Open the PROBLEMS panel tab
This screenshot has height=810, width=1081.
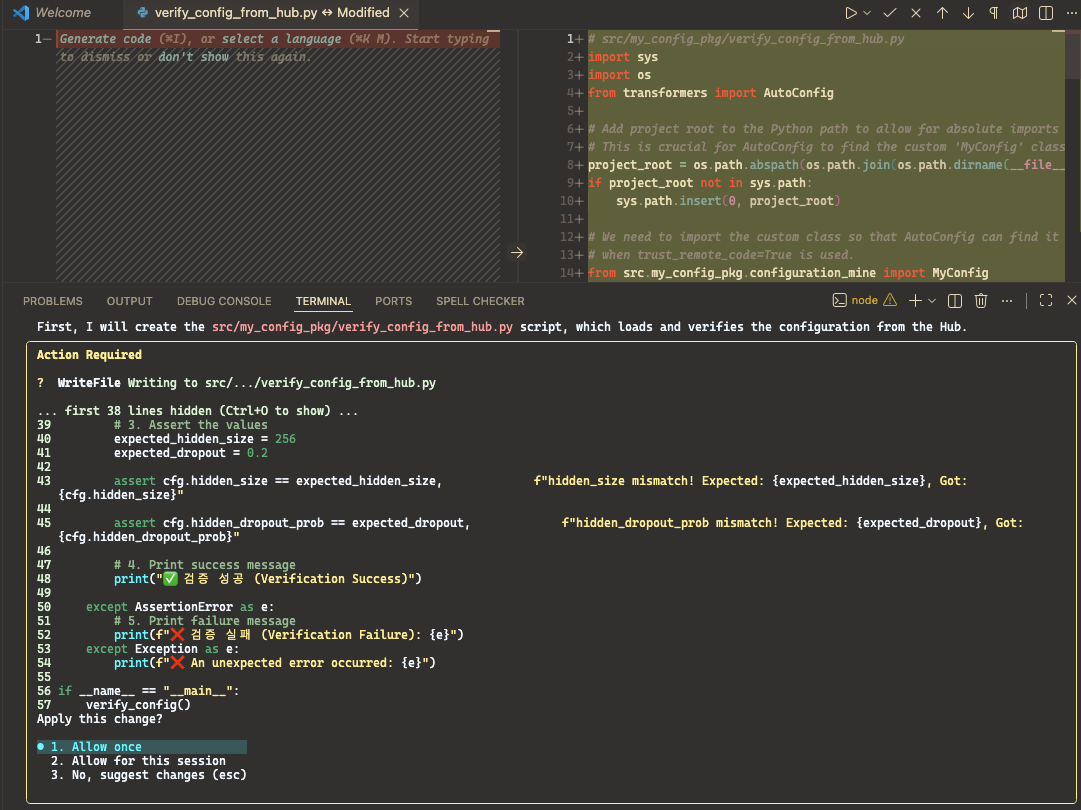point(52,301)
